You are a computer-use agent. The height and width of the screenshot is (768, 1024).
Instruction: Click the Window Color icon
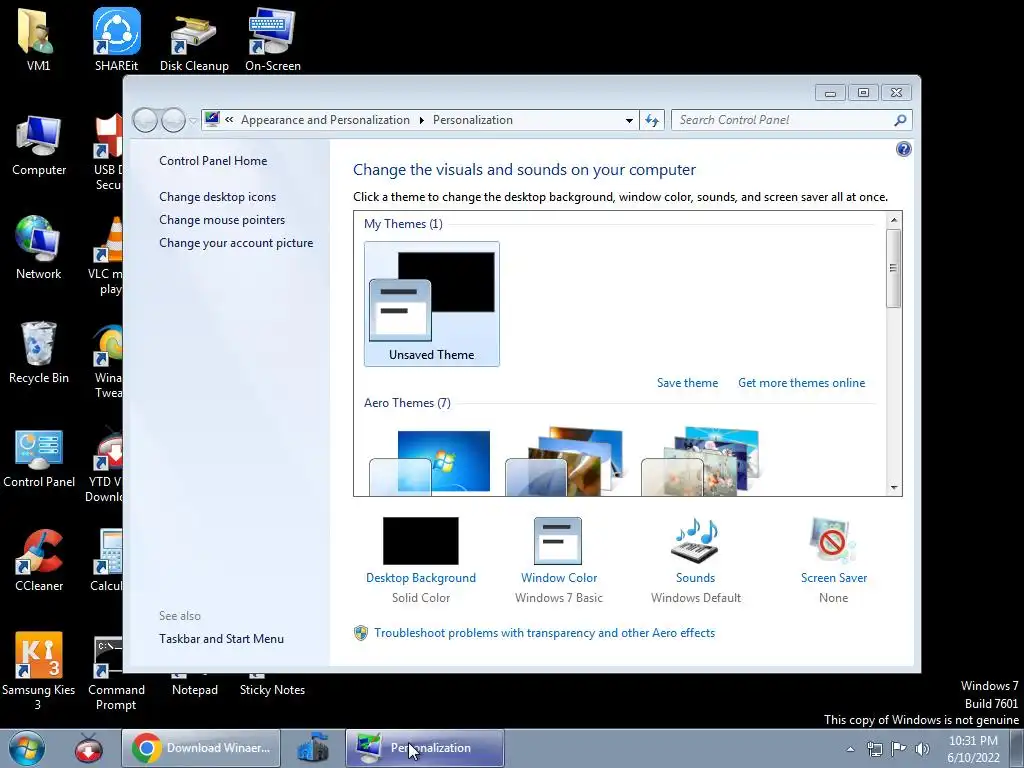click(x=558, y=541)
